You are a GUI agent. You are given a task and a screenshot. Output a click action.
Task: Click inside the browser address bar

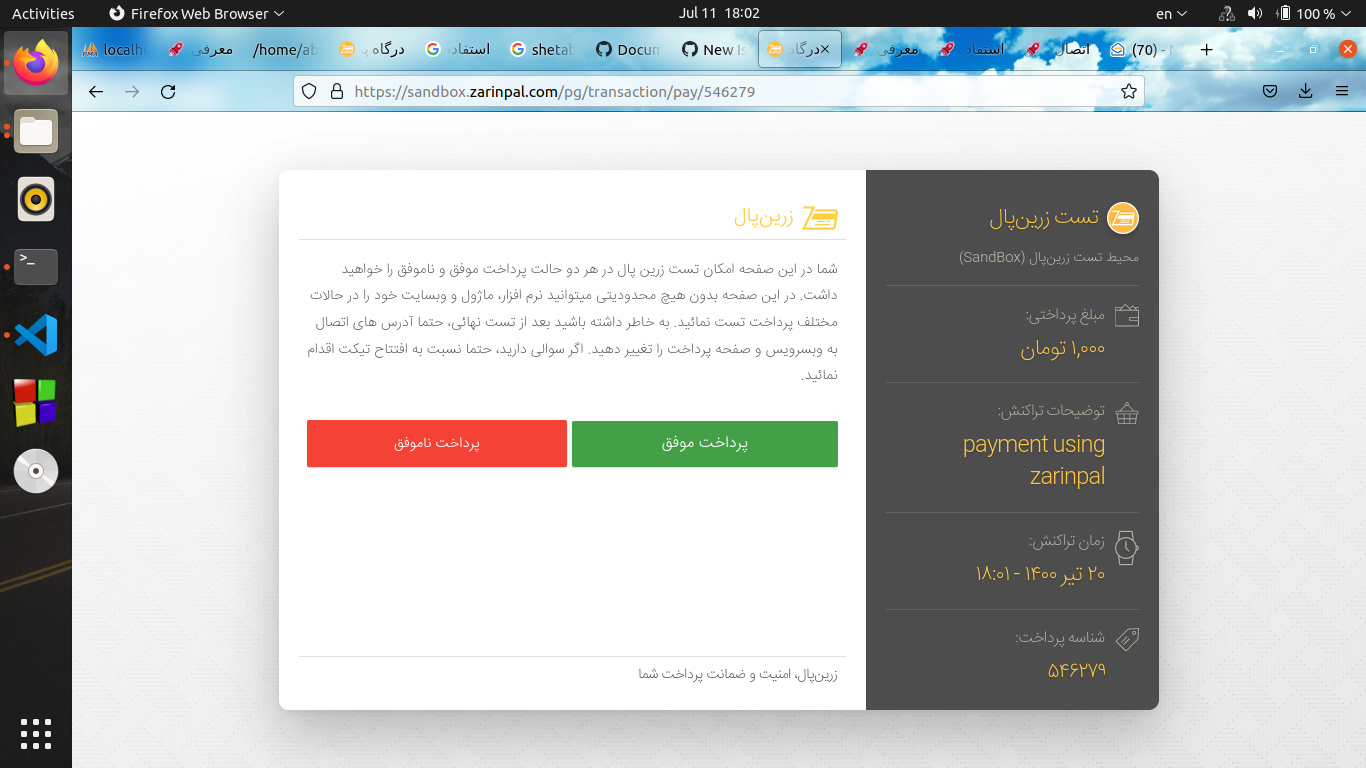pyautogui.click(x=700, y=90)
